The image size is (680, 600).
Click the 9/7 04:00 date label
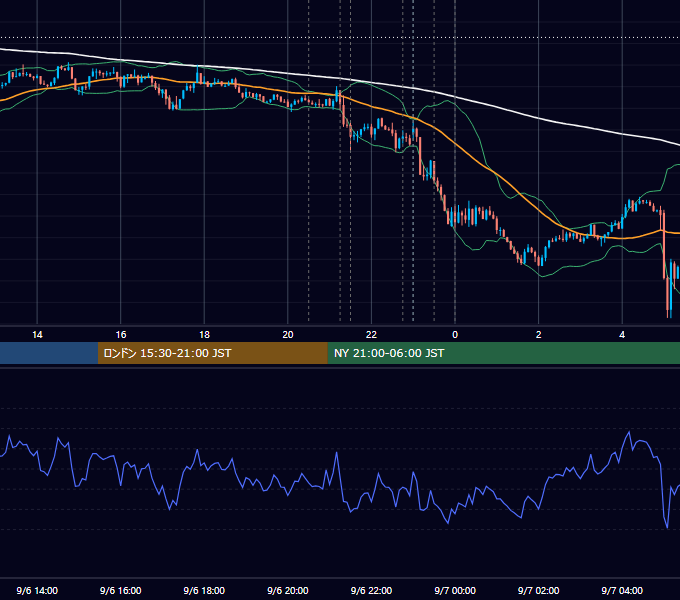(622, 590)
